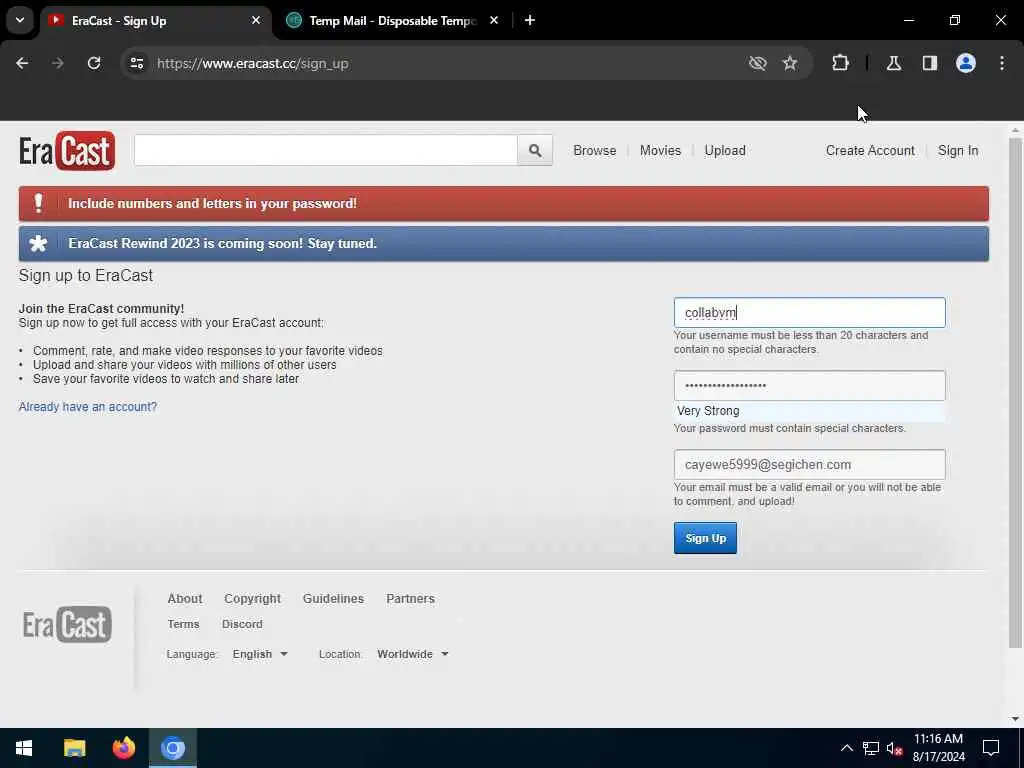
Task: Expand the Language English dropdown
Action: [x=260, y=654]
